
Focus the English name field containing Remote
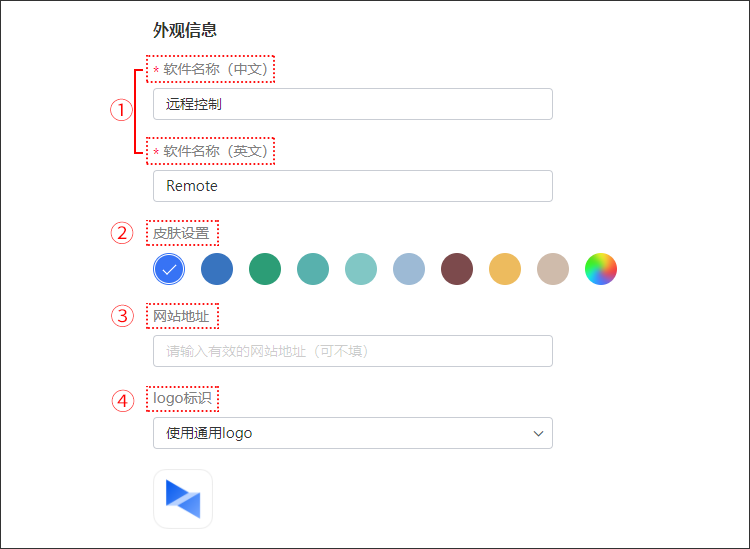point(353,186)
